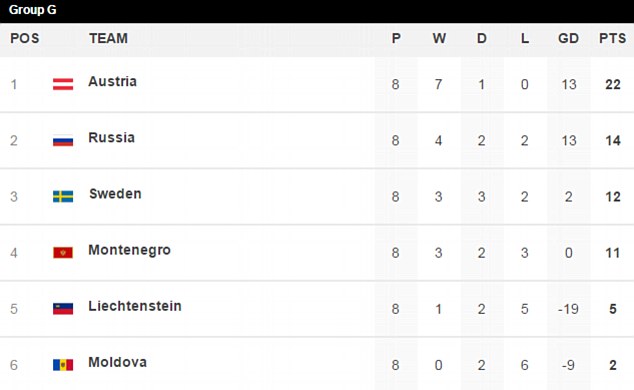Click the Group G header title
634x390 pixels.
pyautogui.click(x=32, y=10)
